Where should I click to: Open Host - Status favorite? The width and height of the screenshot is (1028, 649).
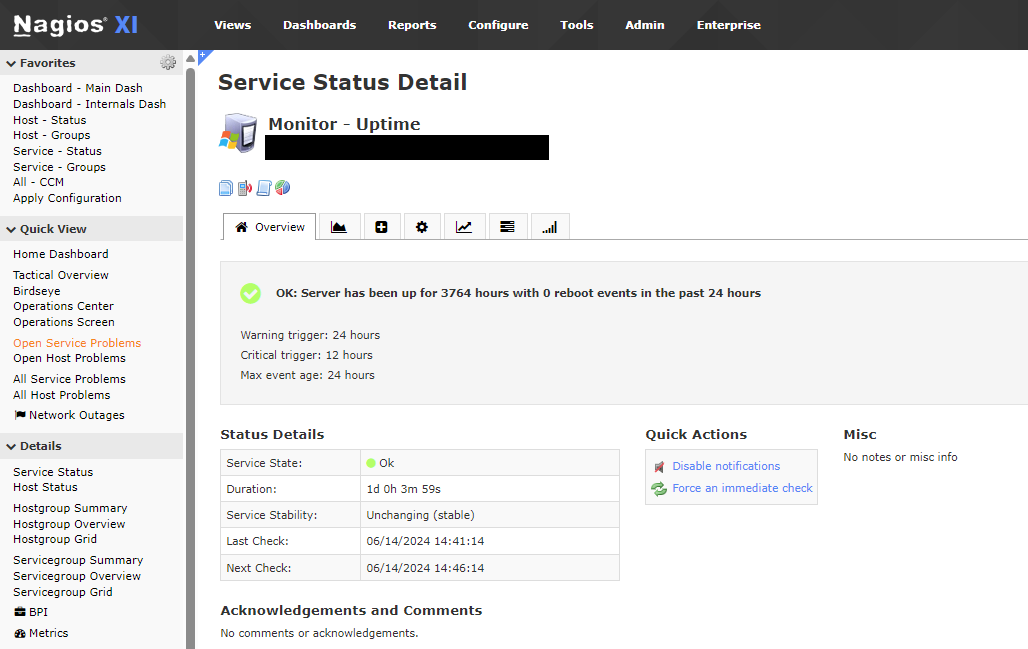tap(49, 120)
